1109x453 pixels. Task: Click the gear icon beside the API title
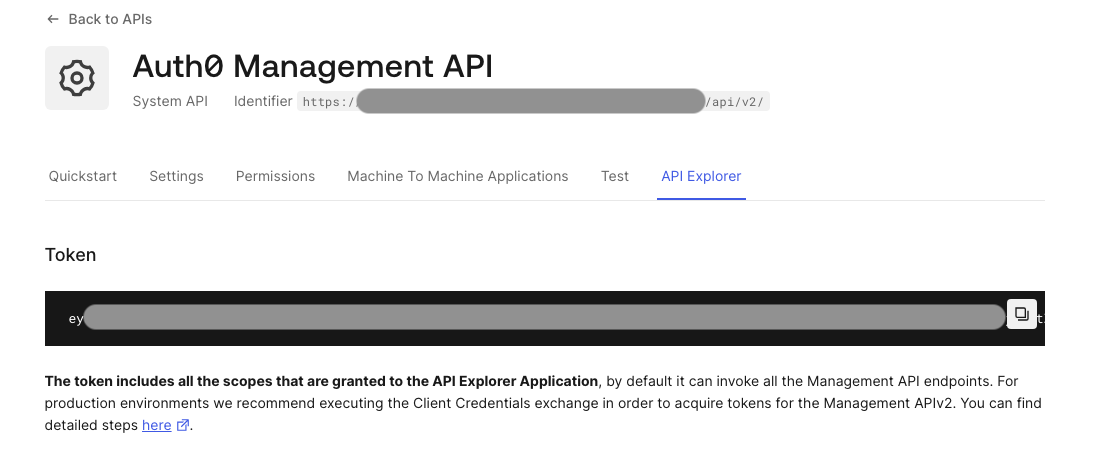pyautogui.click(x=77, y=78)
